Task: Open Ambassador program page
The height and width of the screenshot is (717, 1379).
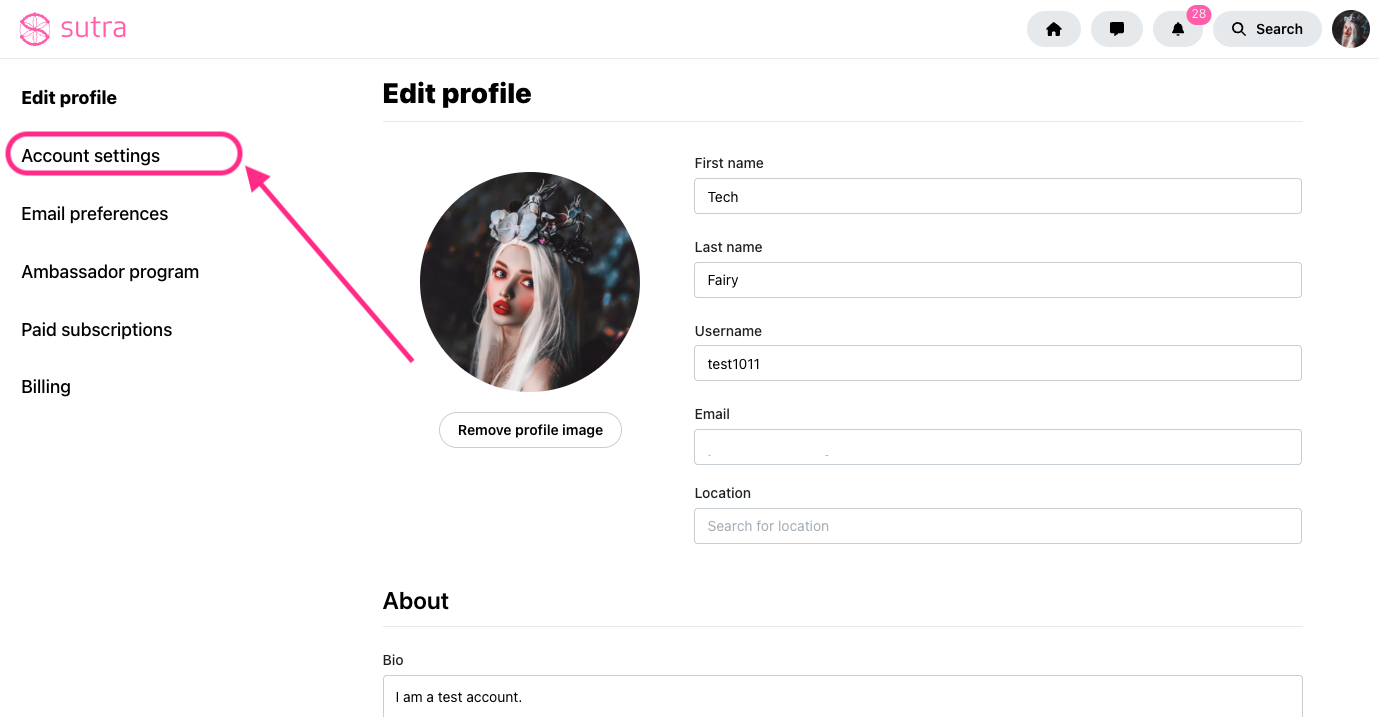Action: click(110, 272)
